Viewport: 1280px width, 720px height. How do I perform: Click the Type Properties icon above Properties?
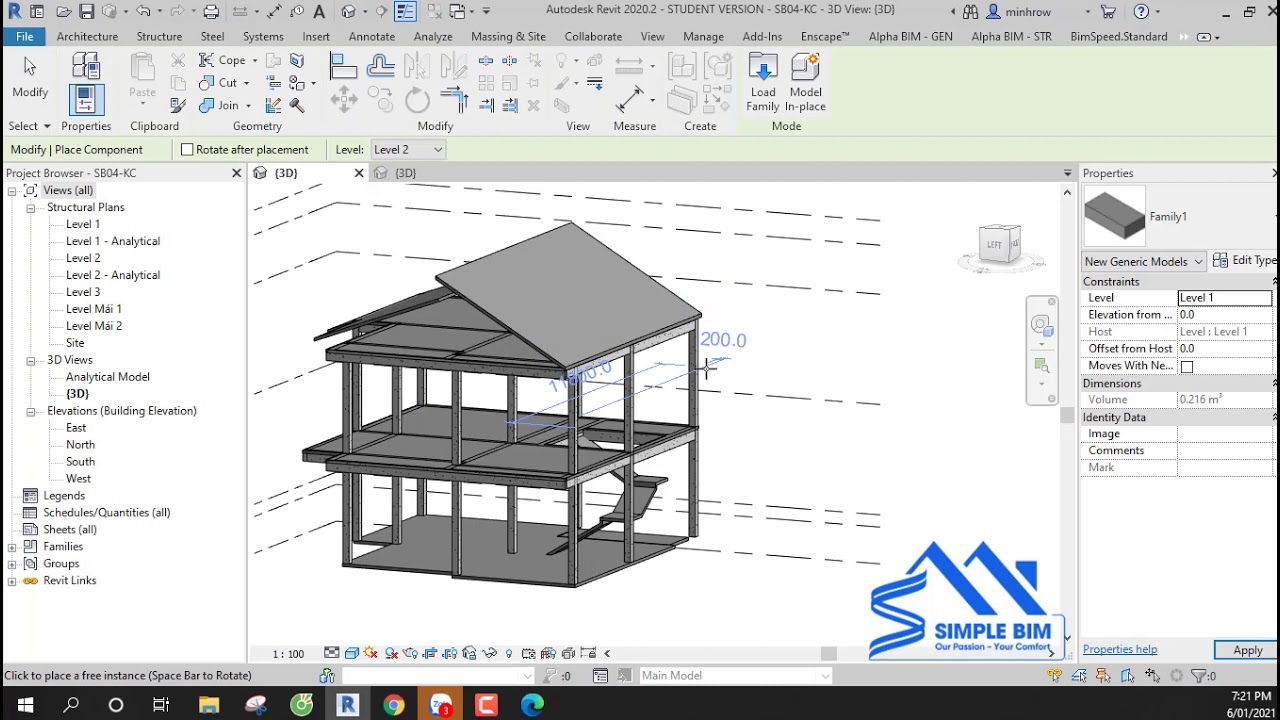click(x=86, y=67)
